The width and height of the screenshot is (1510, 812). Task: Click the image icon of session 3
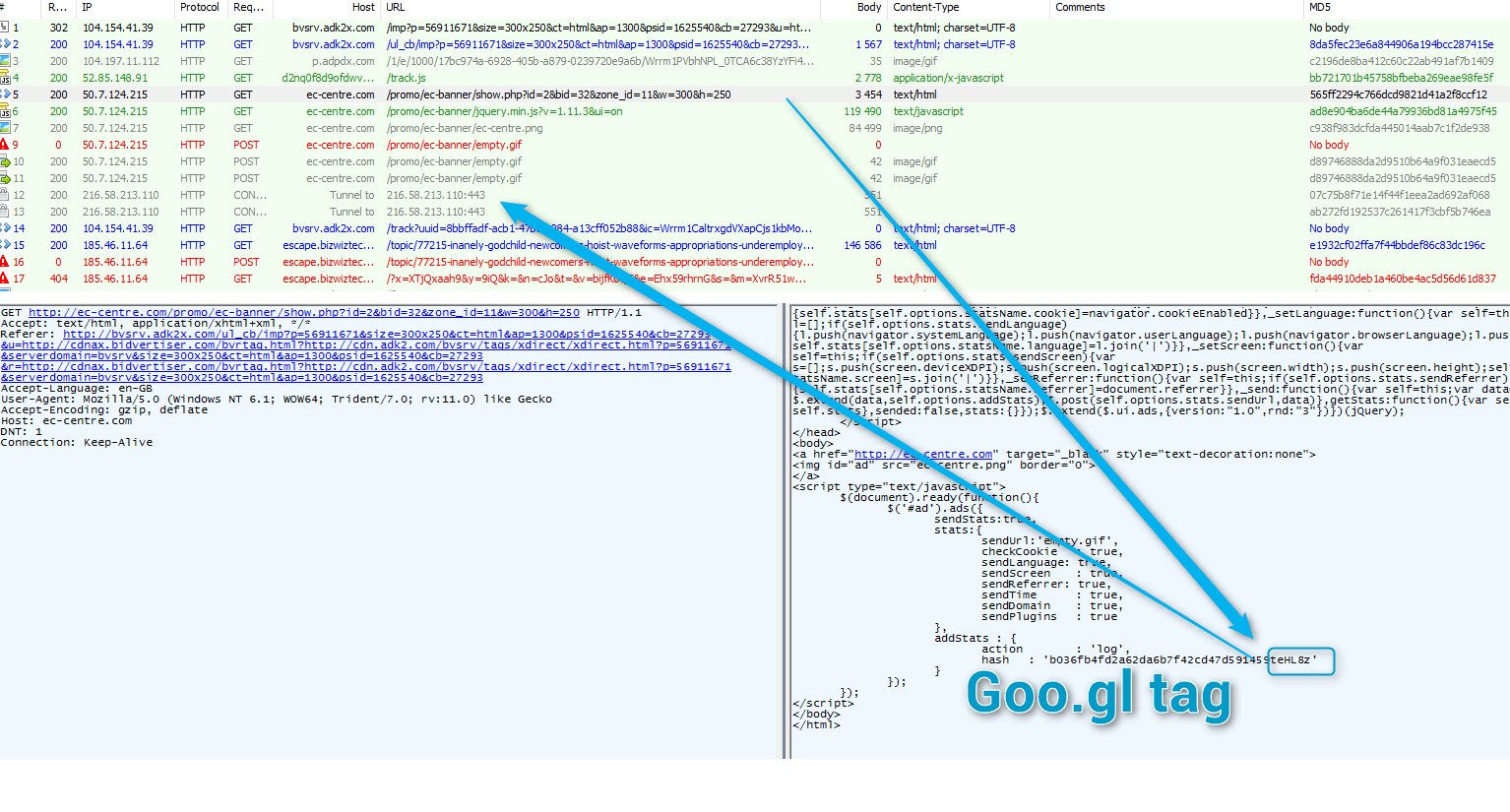(x=5, y=61)
